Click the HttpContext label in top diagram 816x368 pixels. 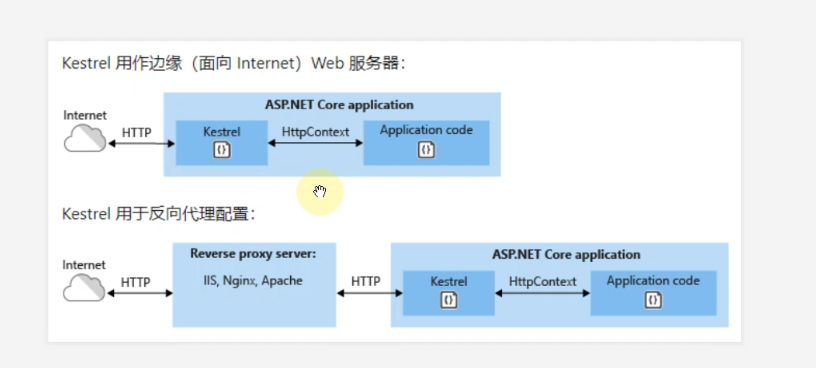(x=315, y=132)
